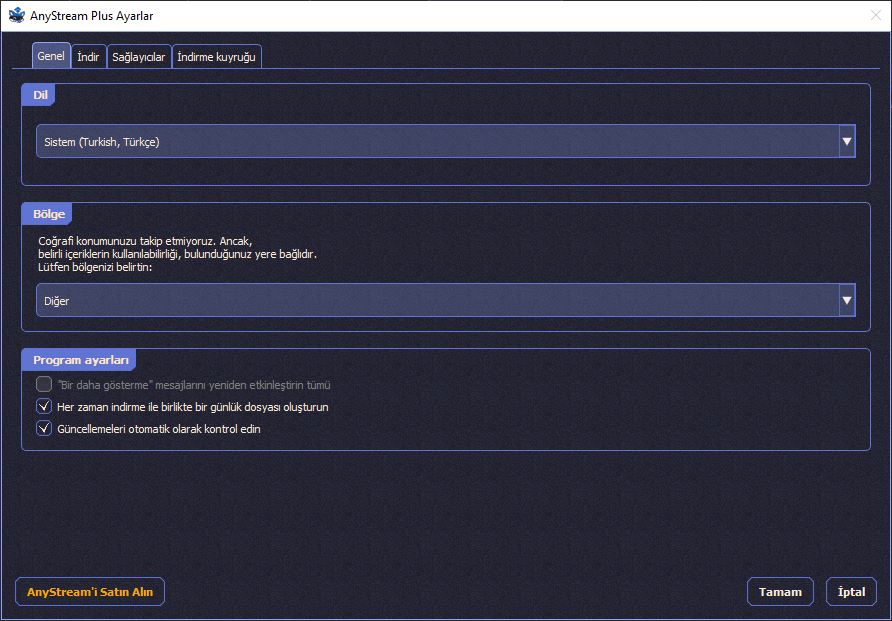The height and width of the screenshot is (621, 892).
Task: Close the AnyStream Plus Ayarlar window
Action: point(876,15)
